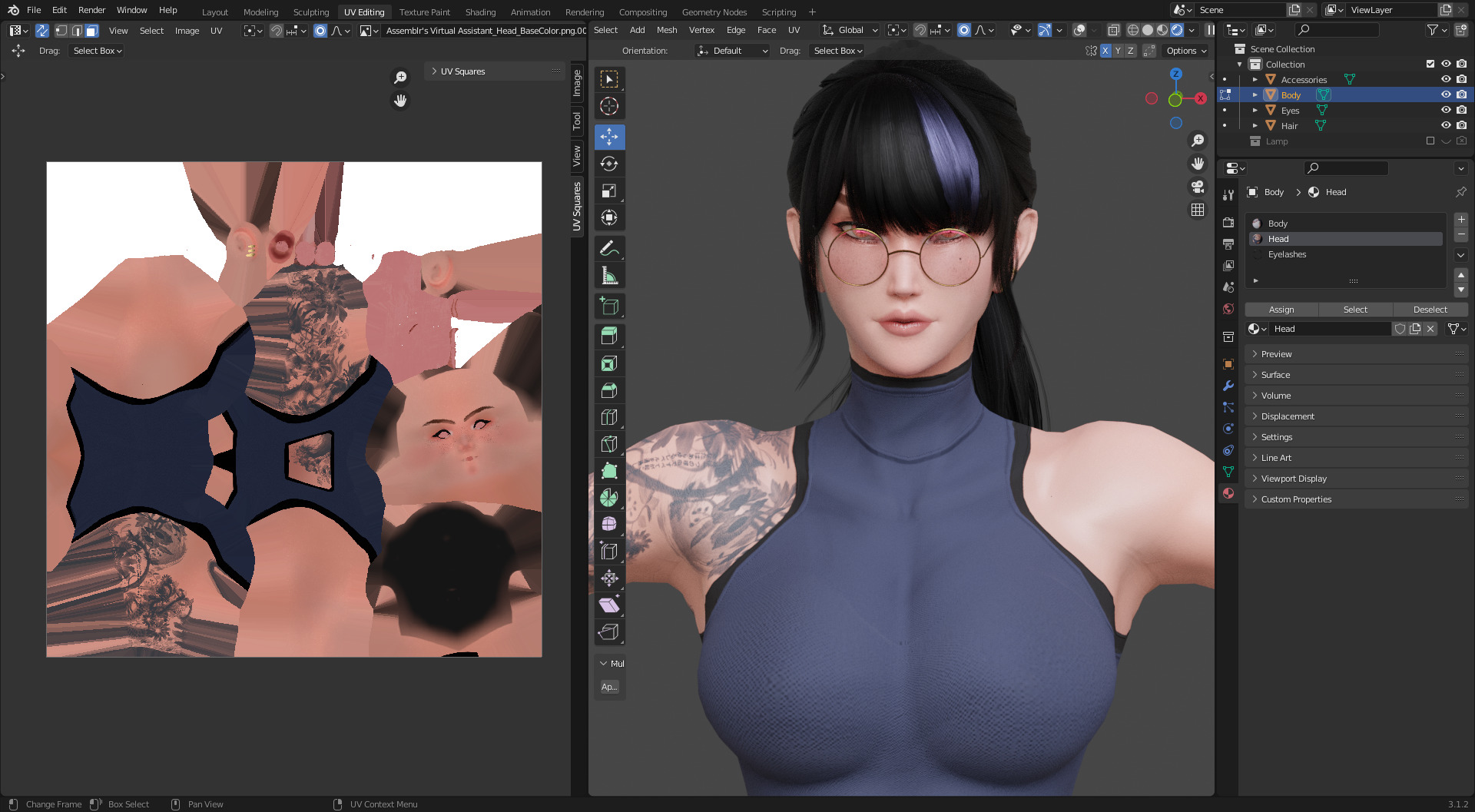Enable the Lamp collection checkbox

(1430, 141)
